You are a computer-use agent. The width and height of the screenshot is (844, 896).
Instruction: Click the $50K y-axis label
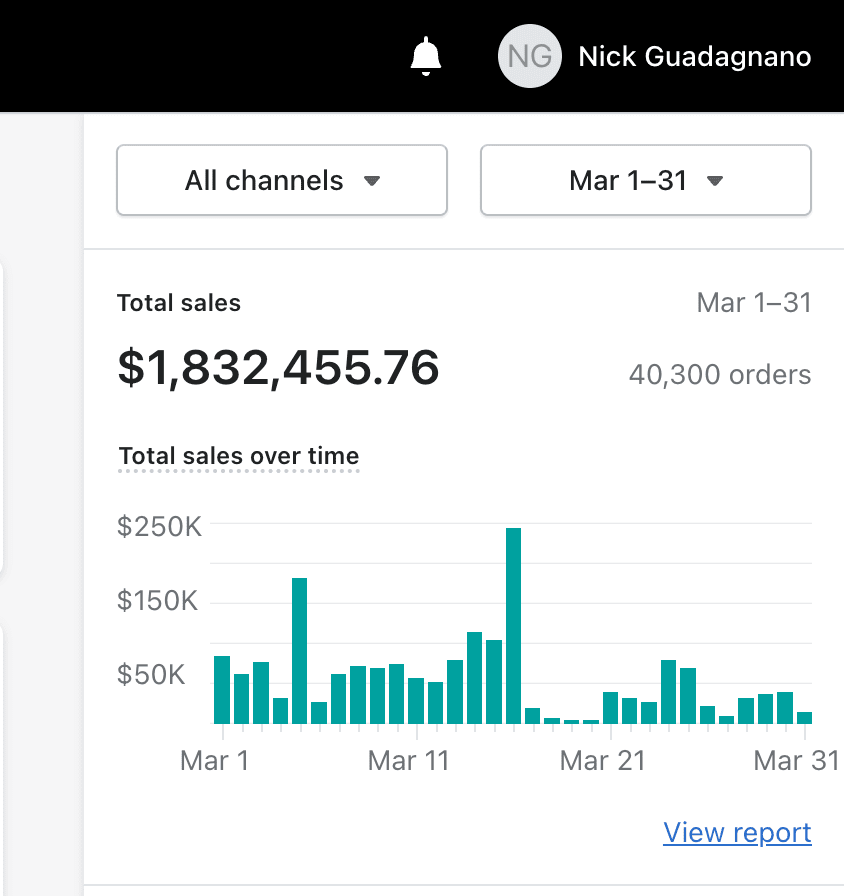(x=152, y=675)
